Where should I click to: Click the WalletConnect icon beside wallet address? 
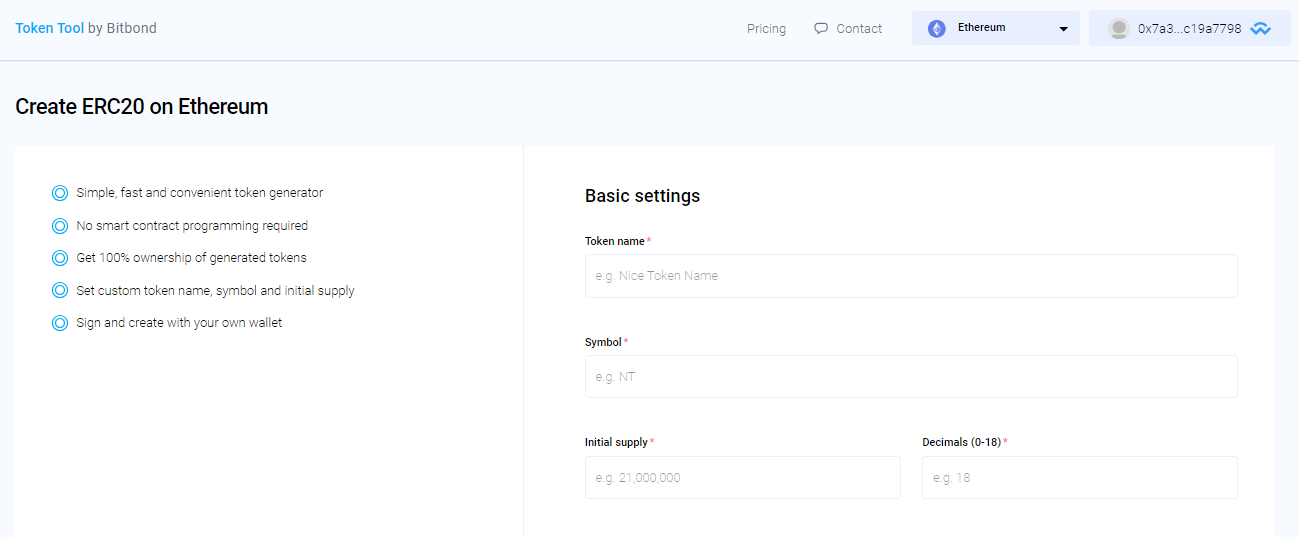(x=1260, y=29)
